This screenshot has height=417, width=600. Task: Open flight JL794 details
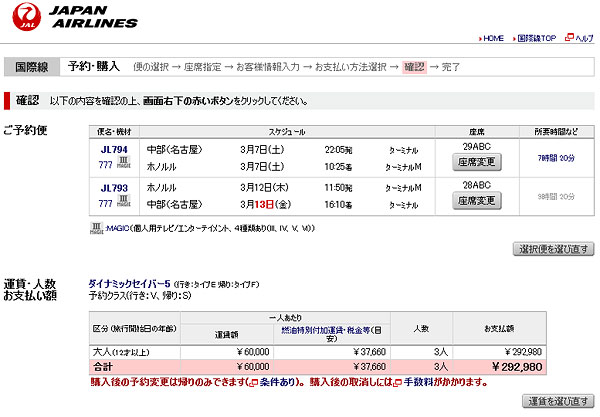pos(112,150)
